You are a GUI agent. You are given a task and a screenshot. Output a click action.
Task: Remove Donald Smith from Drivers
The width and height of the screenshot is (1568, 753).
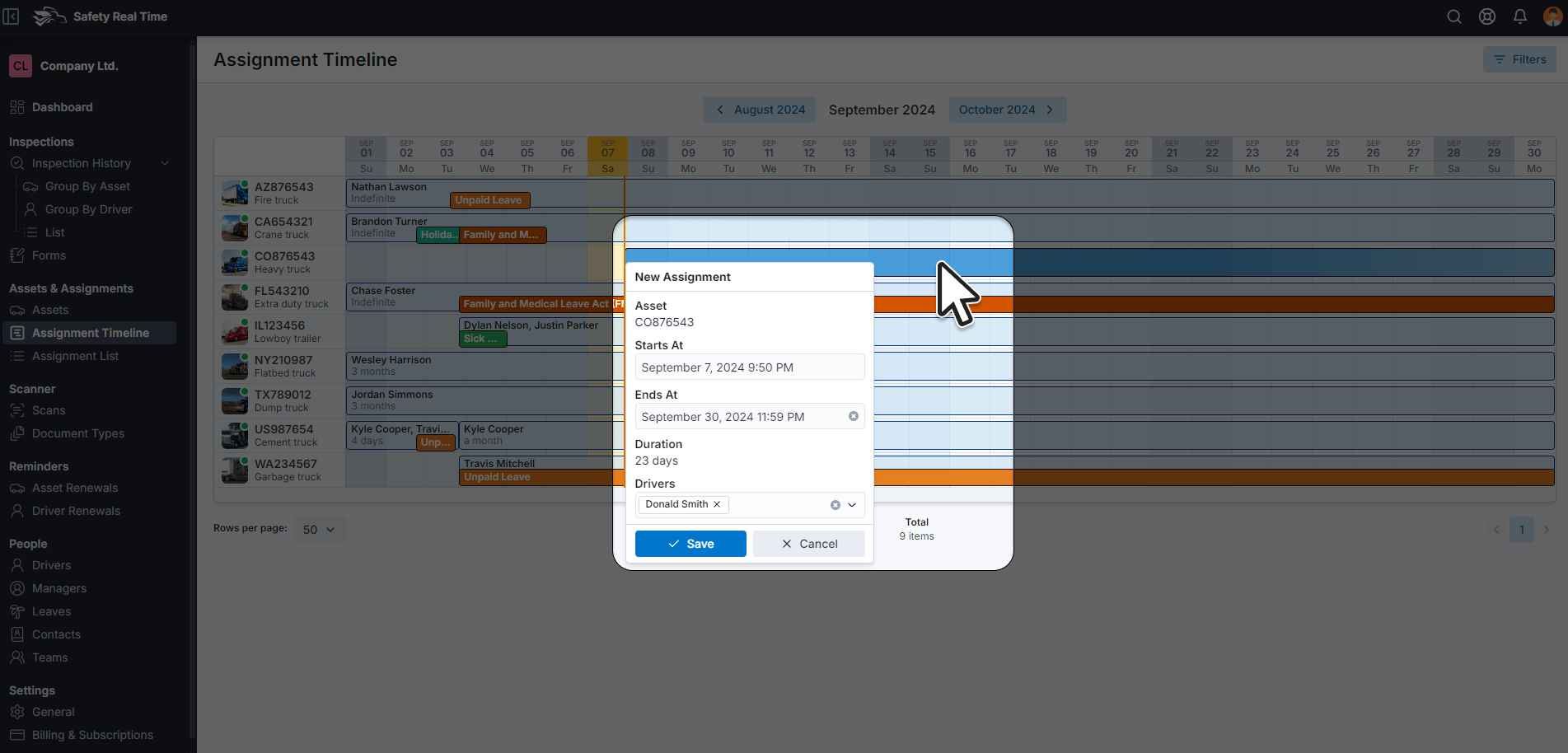[x=717, y=504]
